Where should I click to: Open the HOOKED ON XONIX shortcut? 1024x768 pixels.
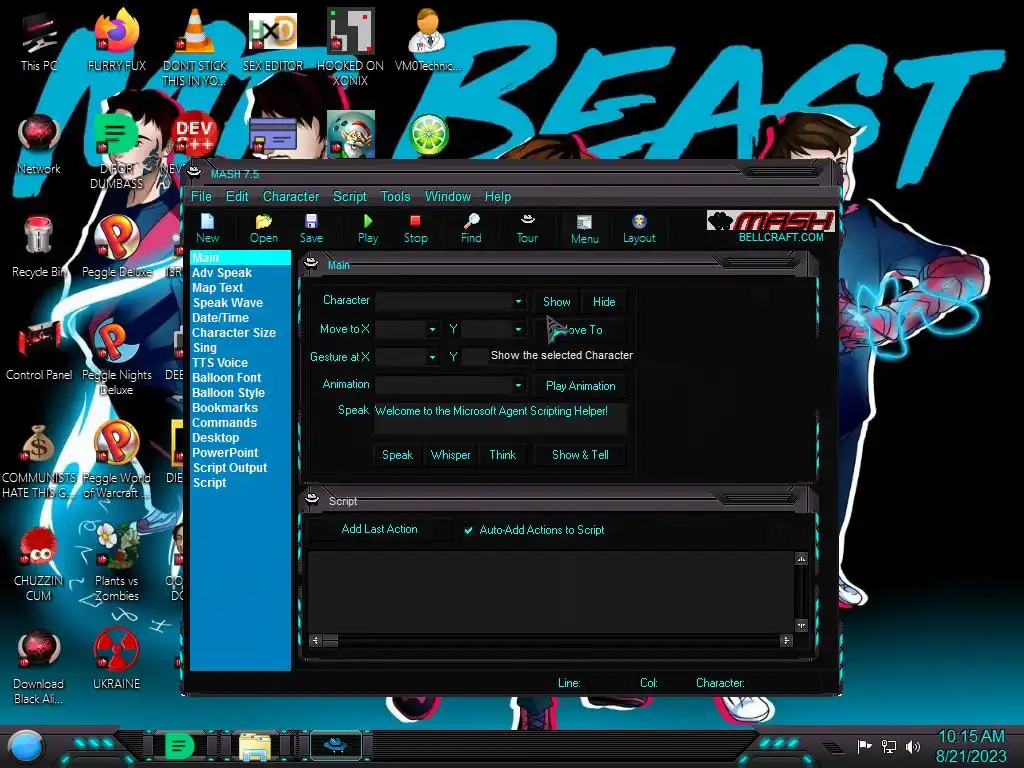[350, 48]
